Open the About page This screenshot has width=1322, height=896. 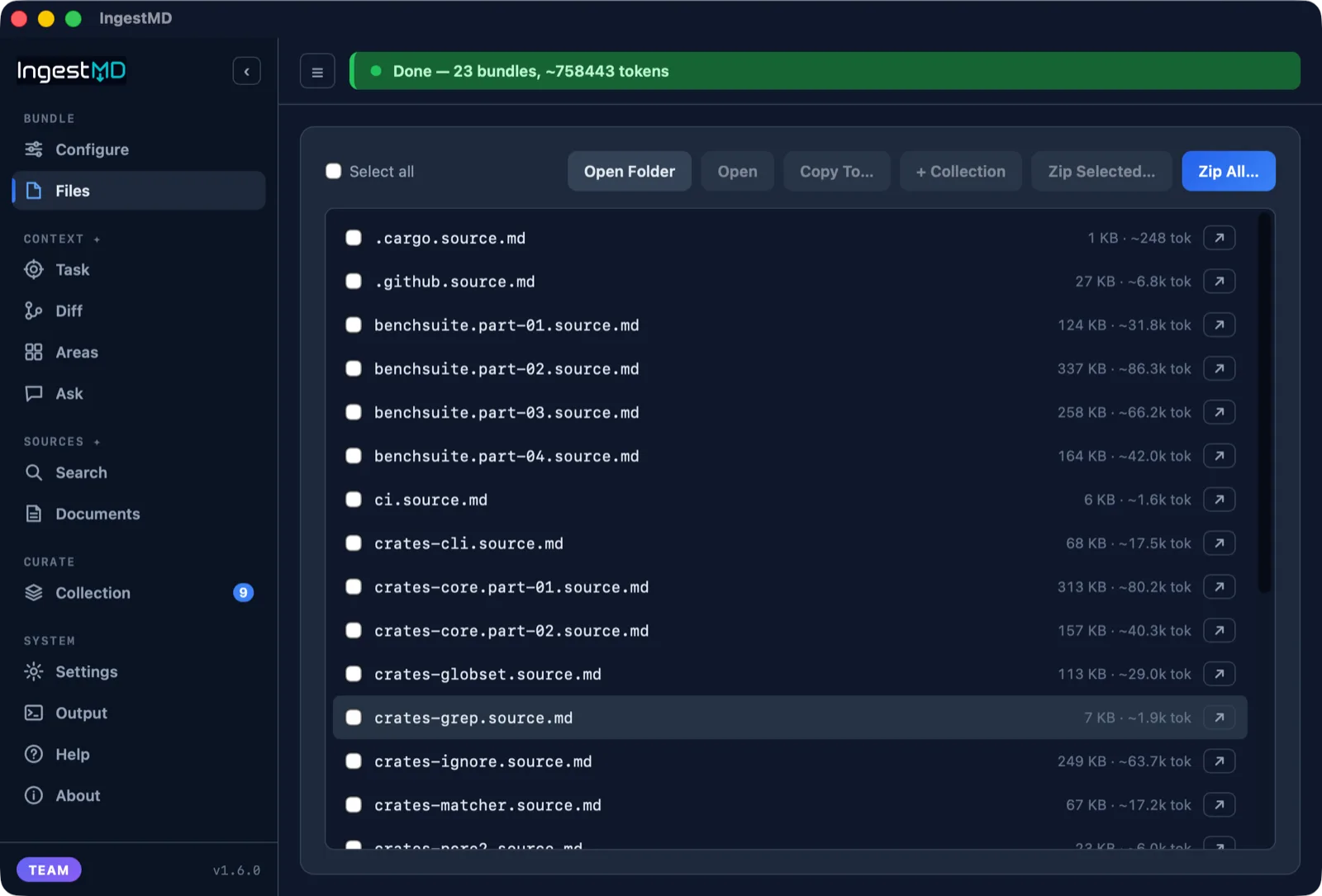(139, 796)
